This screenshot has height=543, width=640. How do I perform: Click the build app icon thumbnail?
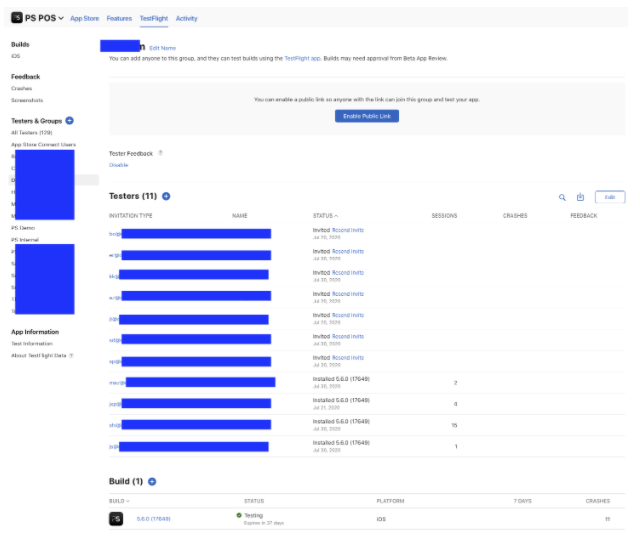pos(116,519)
